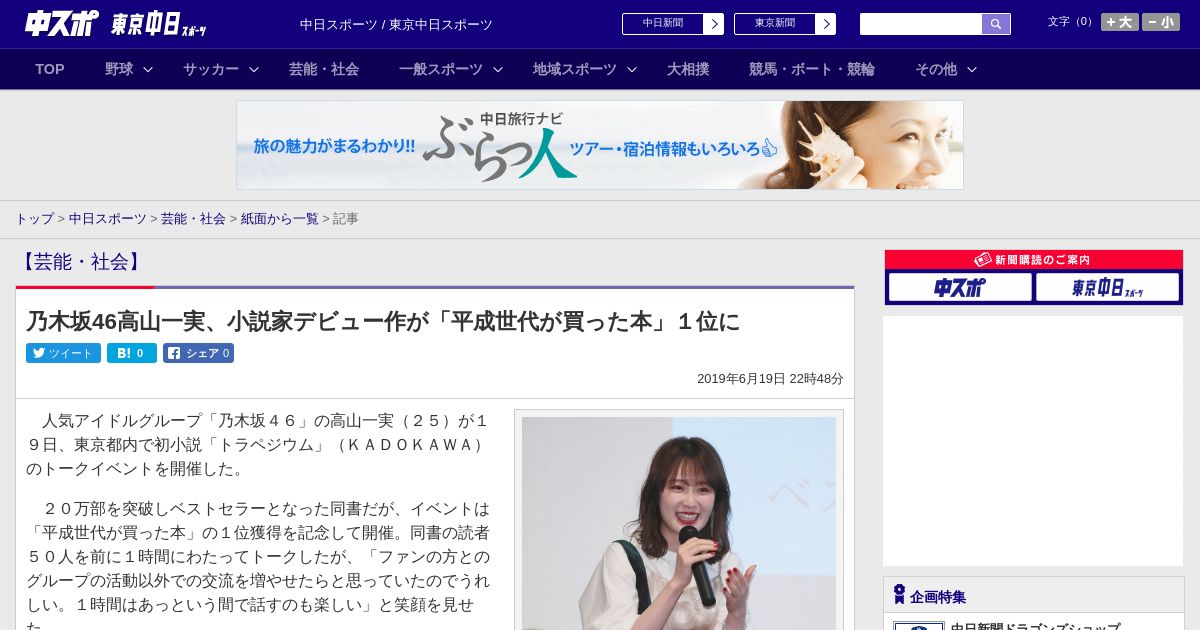Share article via Twitter ツイート button
1200x630 pixels.
(x=63, y=353)
